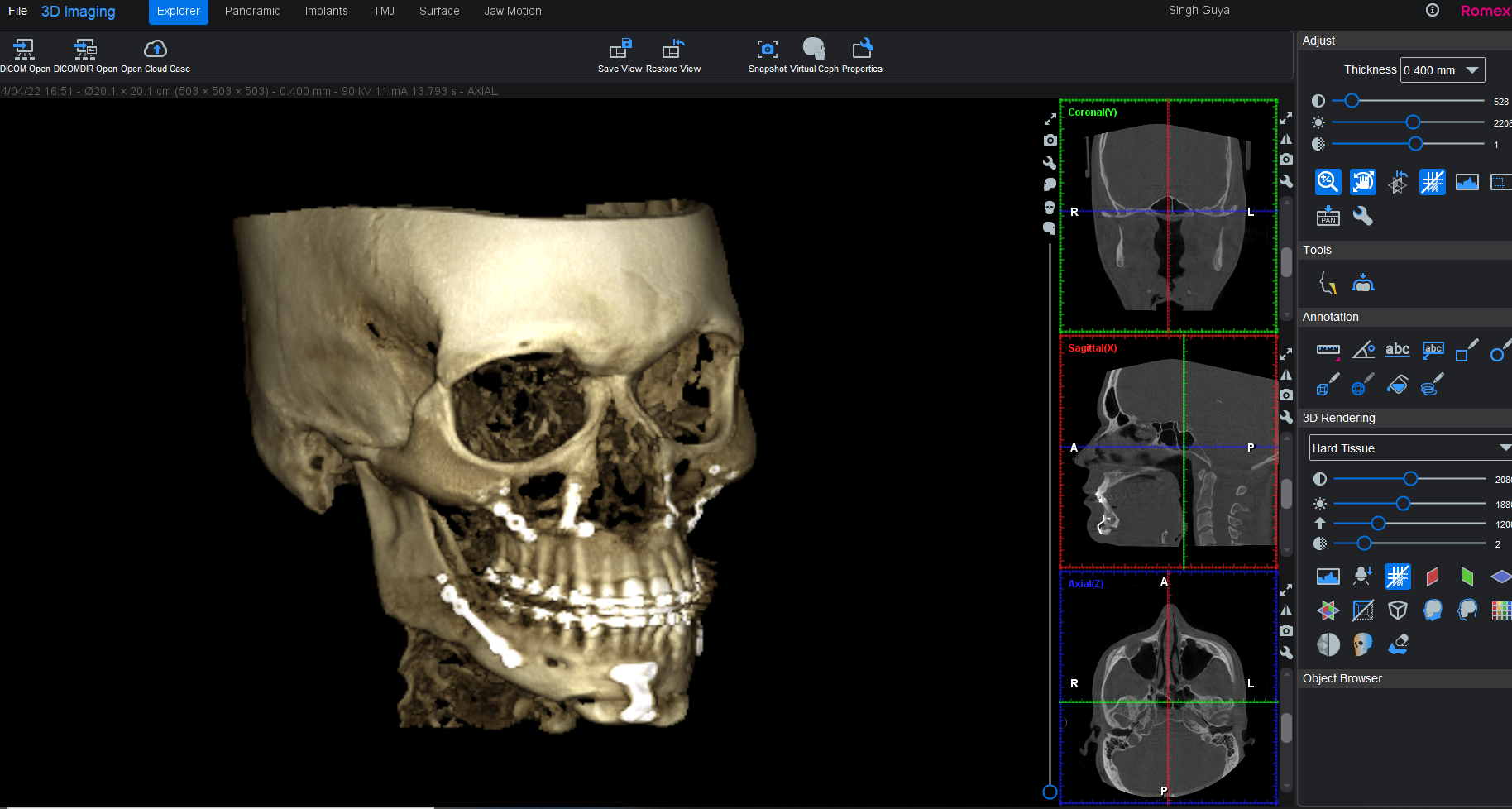Select the paint bucket annotation tool
1512x809 pixels.
(x=1398, y=385)
